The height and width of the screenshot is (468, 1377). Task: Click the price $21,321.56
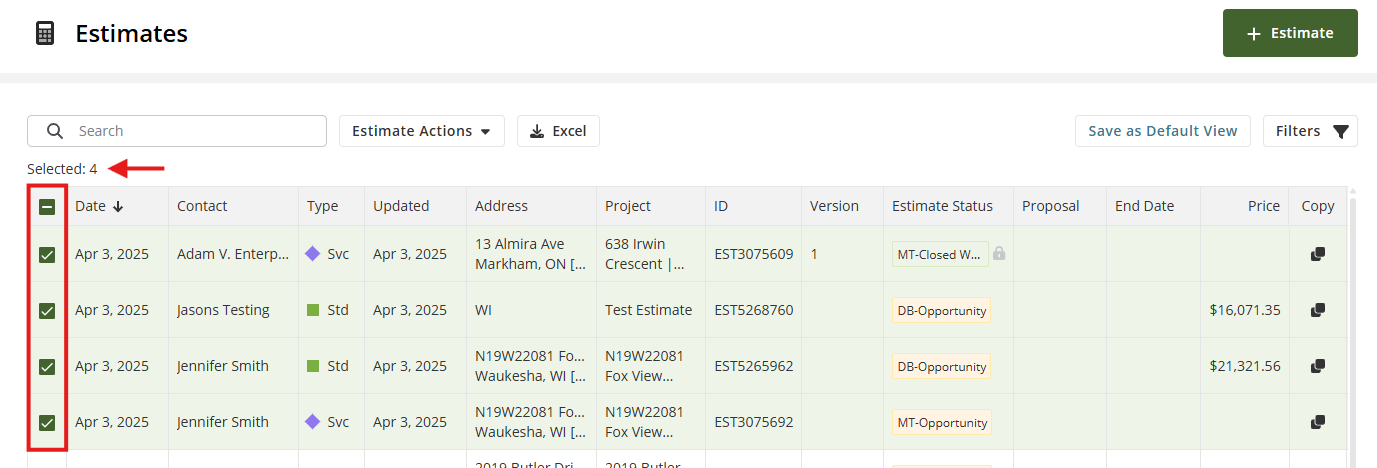[x=1245, y=366]
